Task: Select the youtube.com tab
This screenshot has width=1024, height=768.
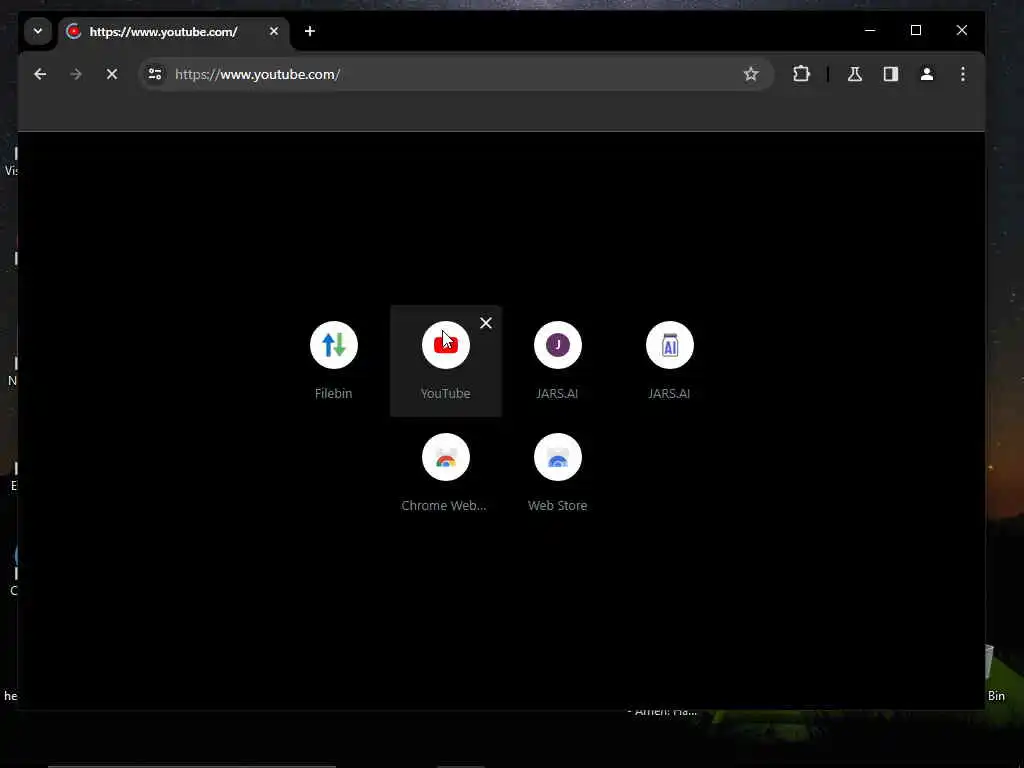Action: point(174,31)
